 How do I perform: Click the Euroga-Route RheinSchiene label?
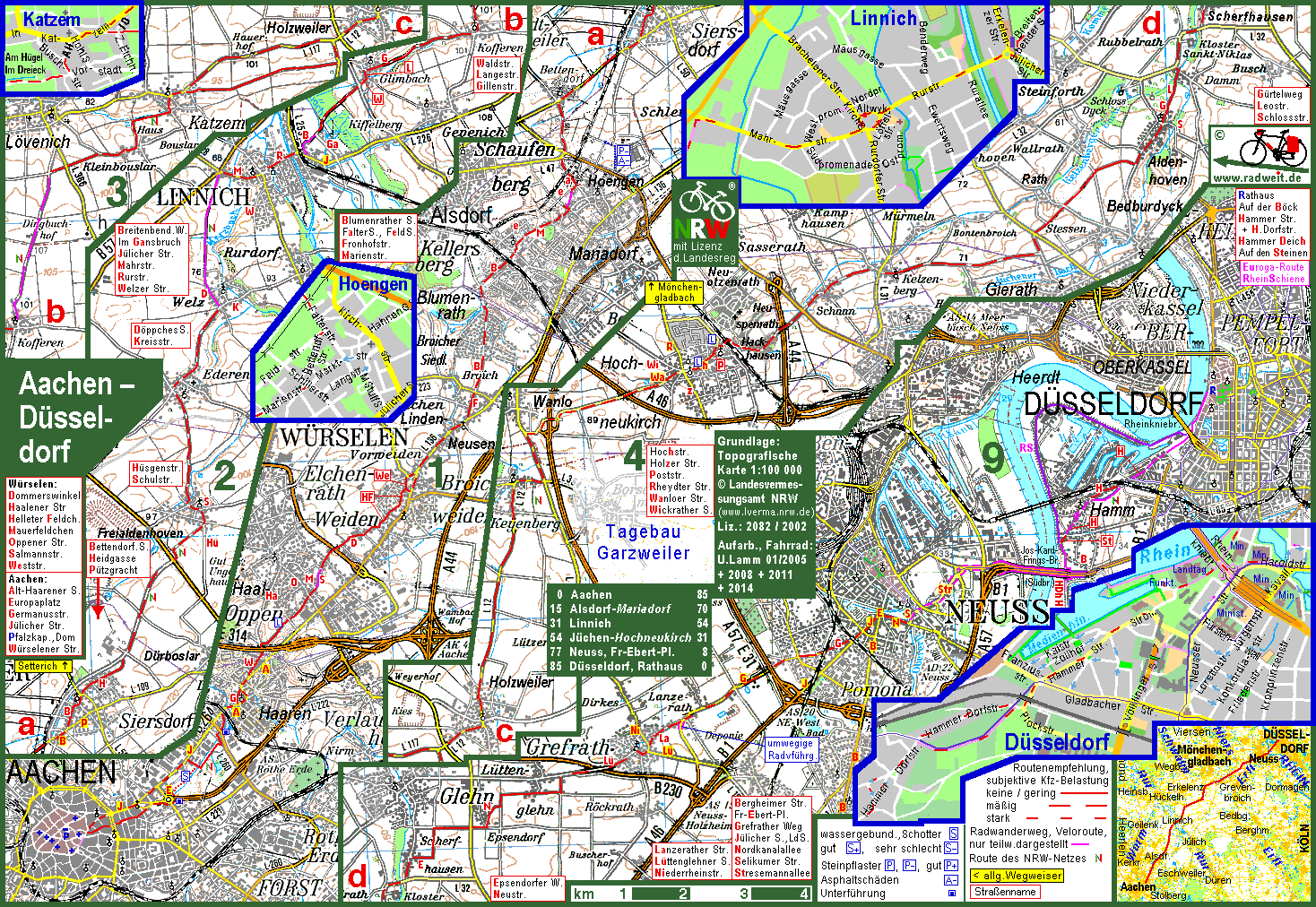click(1274, 273)
